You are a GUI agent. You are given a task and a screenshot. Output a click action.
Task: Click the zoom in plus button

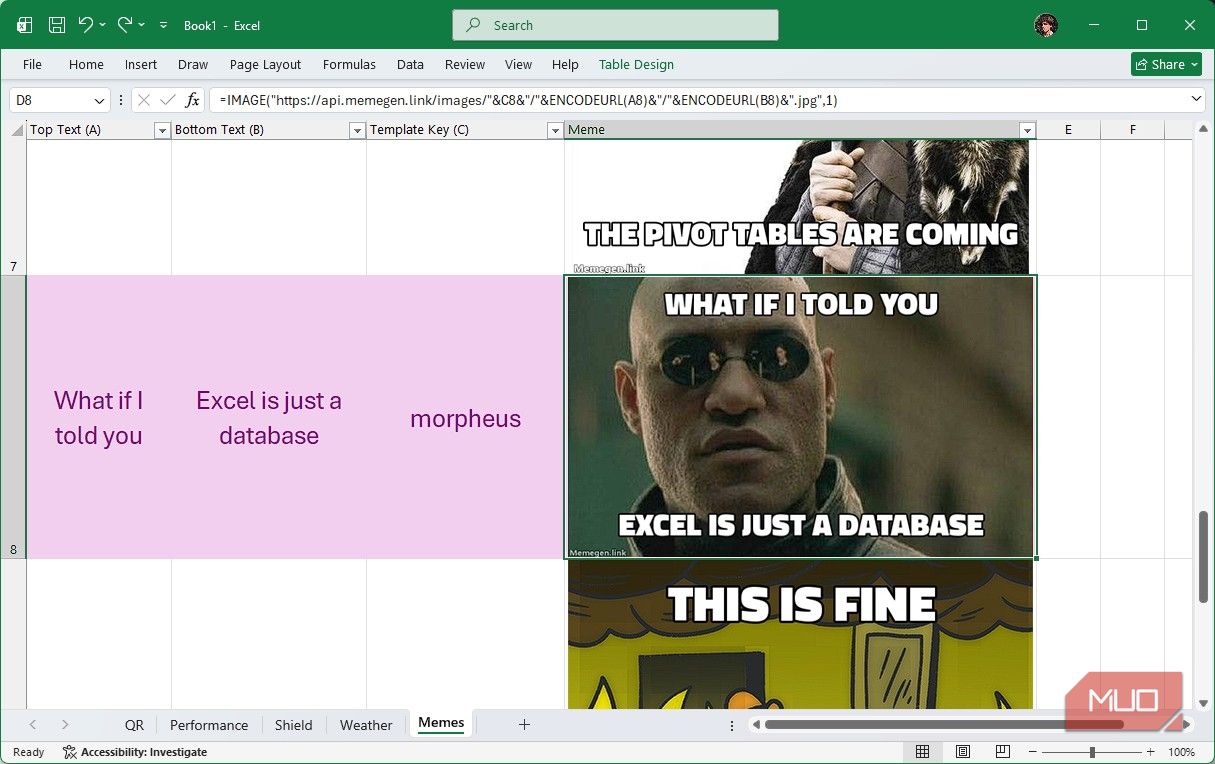1151,752
